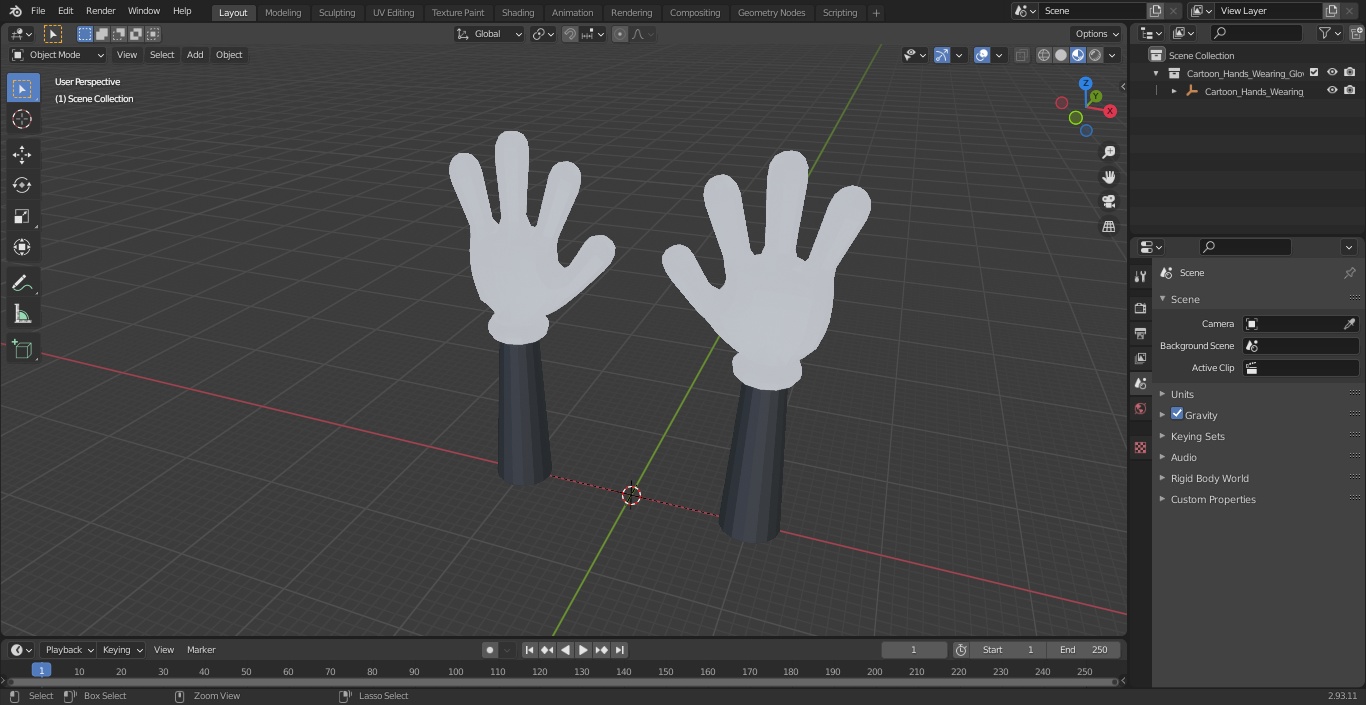Expand the Cartoon_Hands_Wearing tree item
Screen dimensions: 1366x705
[1174, 91]
